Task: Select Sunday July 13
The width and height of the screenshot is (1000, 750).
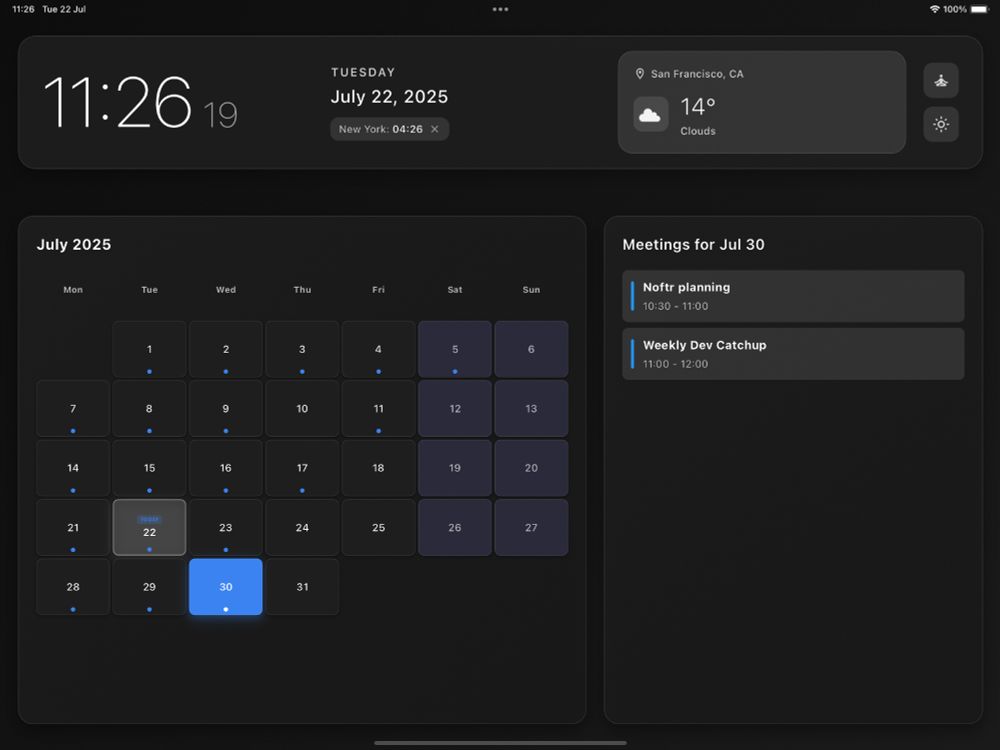Action: [x=531, y=408]
